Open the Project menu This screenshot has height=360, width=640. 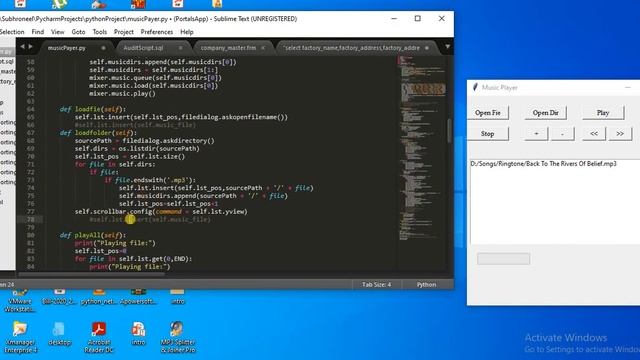(x=124, y=32)
